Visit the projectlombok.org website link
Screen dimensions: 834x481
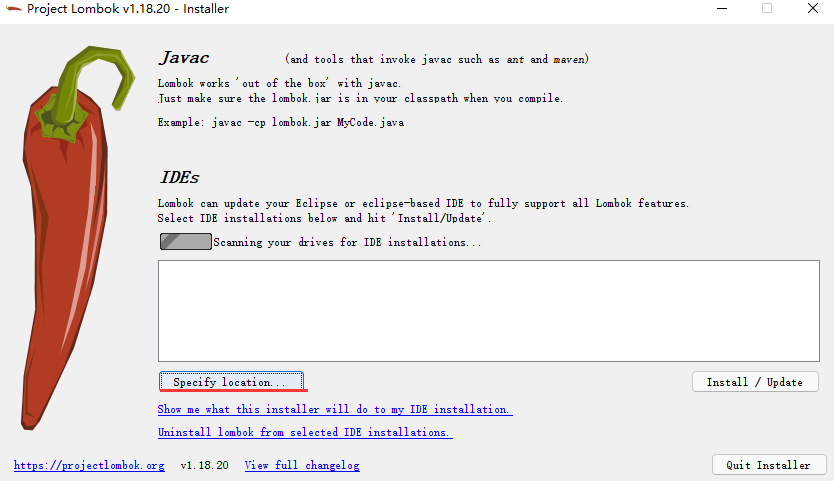[x=89, y=465]
